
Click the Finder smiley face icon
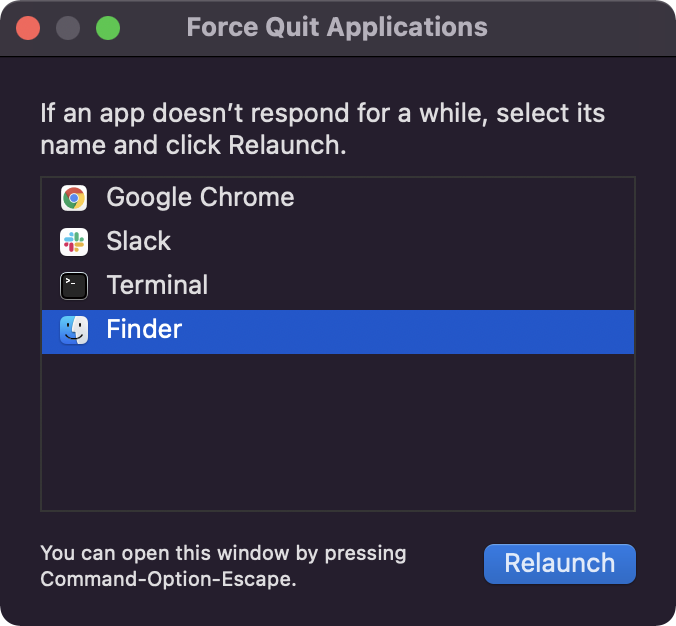pos(74,330)
